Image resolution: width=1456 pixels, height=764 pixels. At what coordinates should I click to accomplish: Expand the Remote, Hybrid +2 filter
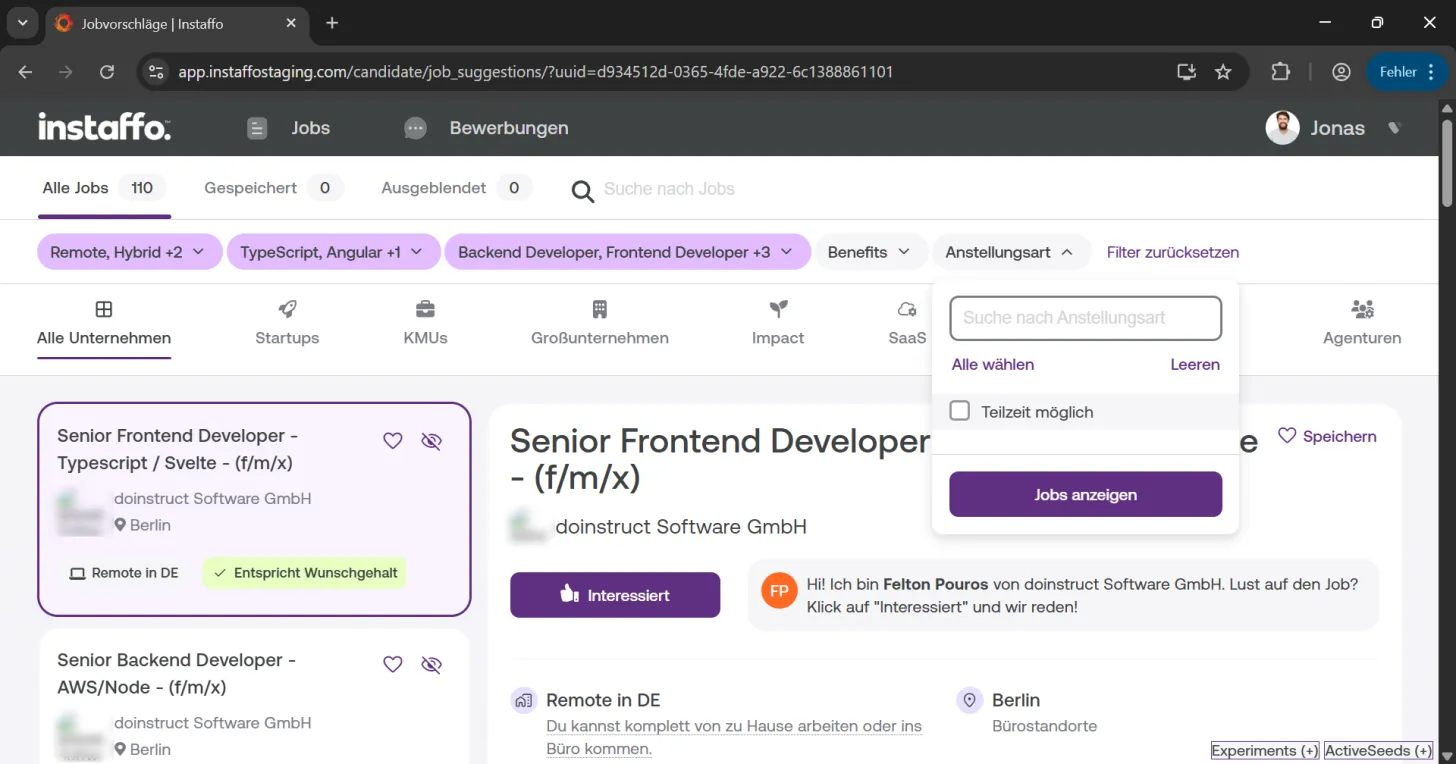(x=129, y=252)
